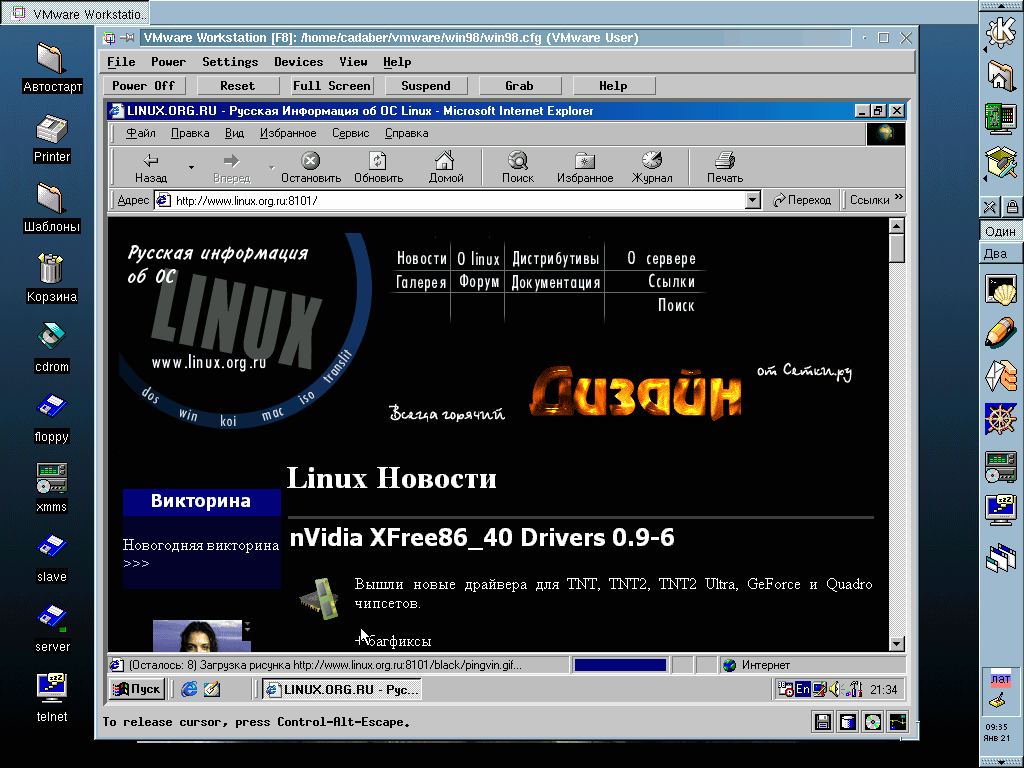Click the page vertical scrollbar down arrow
The height and width of the screenshot is (768, 1024).
[x=896, y=644]
